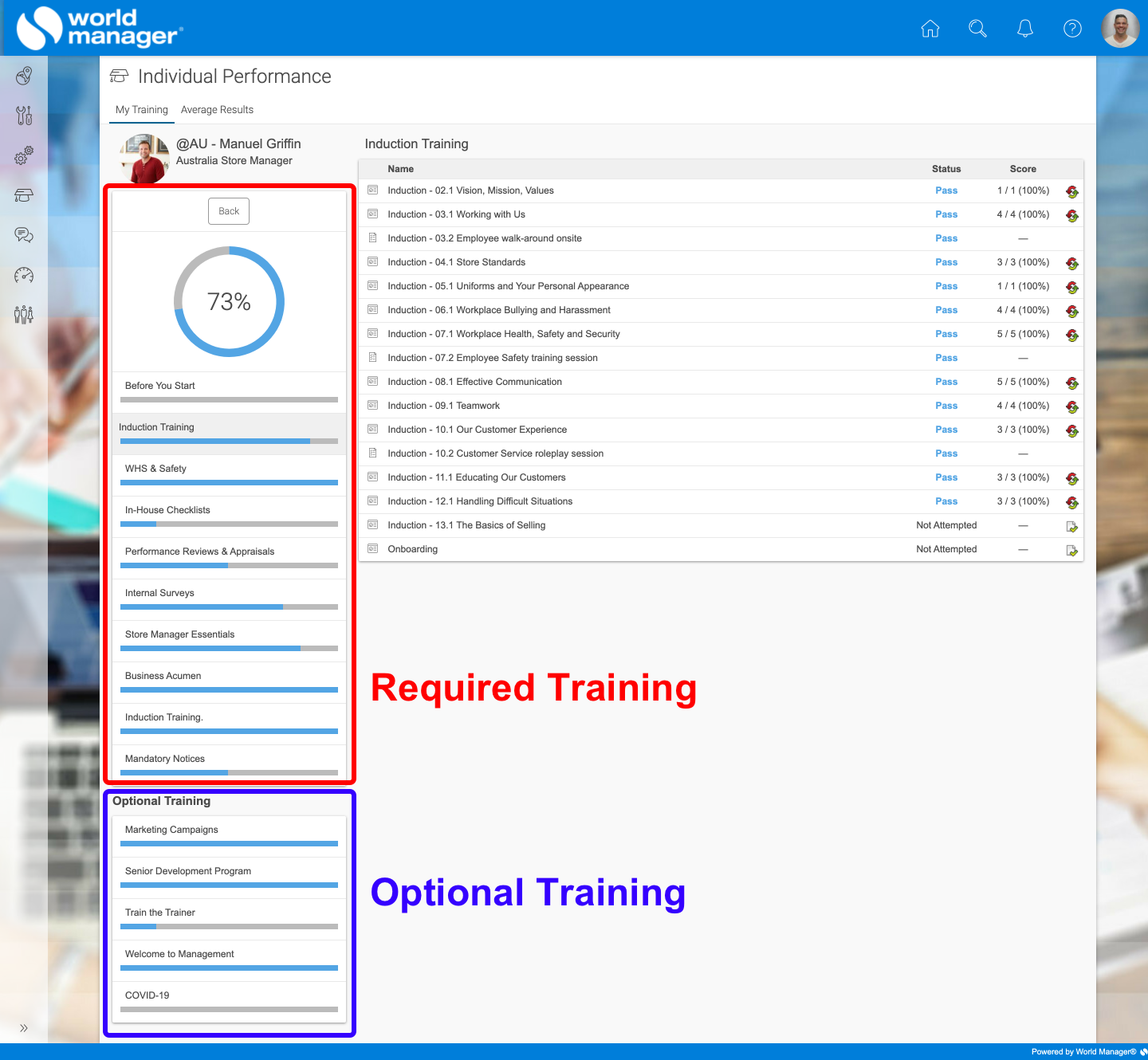1148x1060 pixels.
Task: Click the Status column header
Action: click(x=946, y=169)
